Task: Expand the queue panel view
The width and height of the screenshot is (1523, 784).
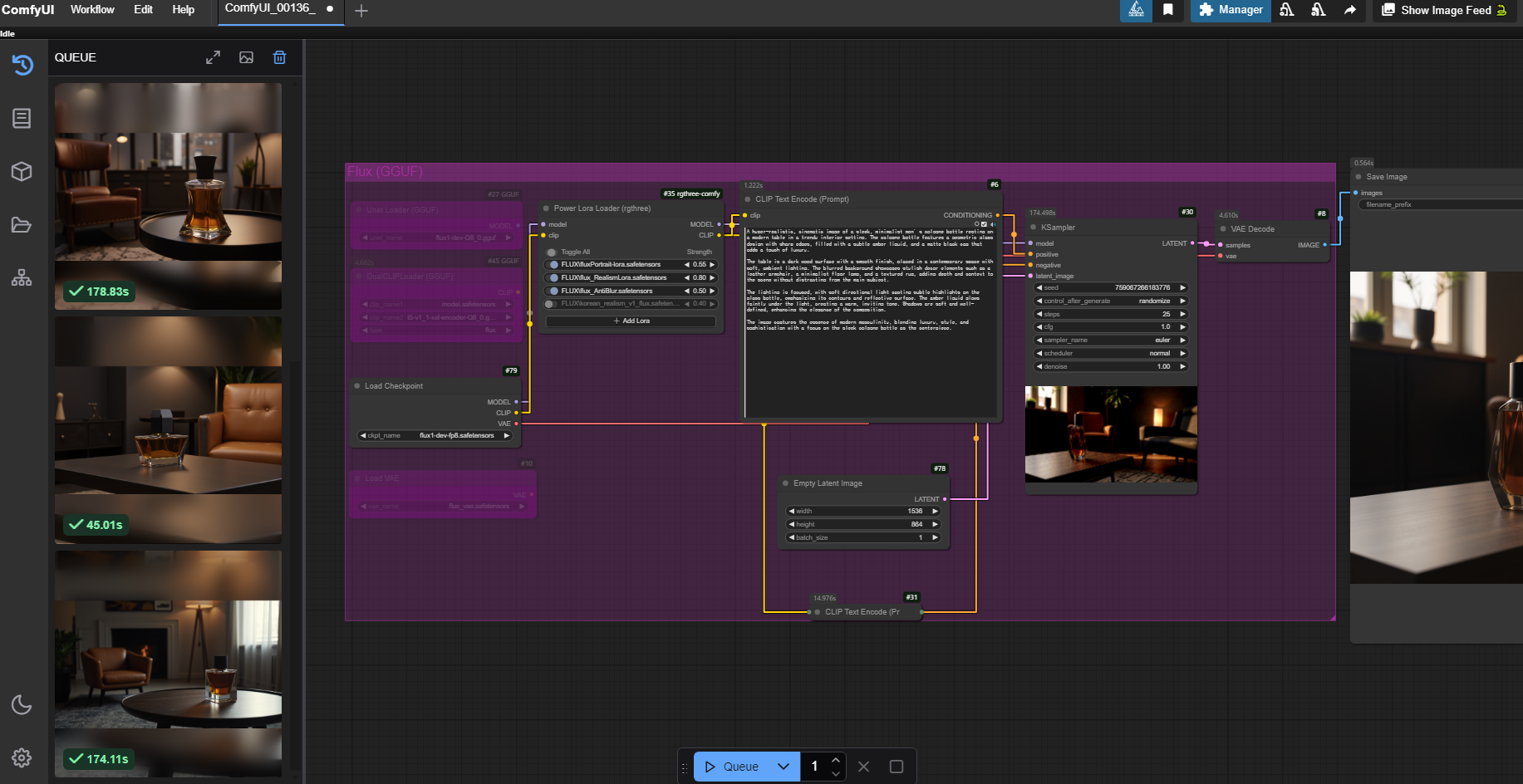Action: (214, 57)
